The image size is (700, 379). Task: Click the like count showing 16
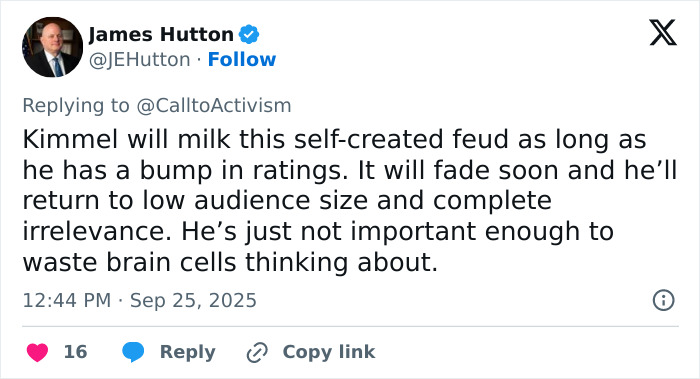(x=75, y=352)
